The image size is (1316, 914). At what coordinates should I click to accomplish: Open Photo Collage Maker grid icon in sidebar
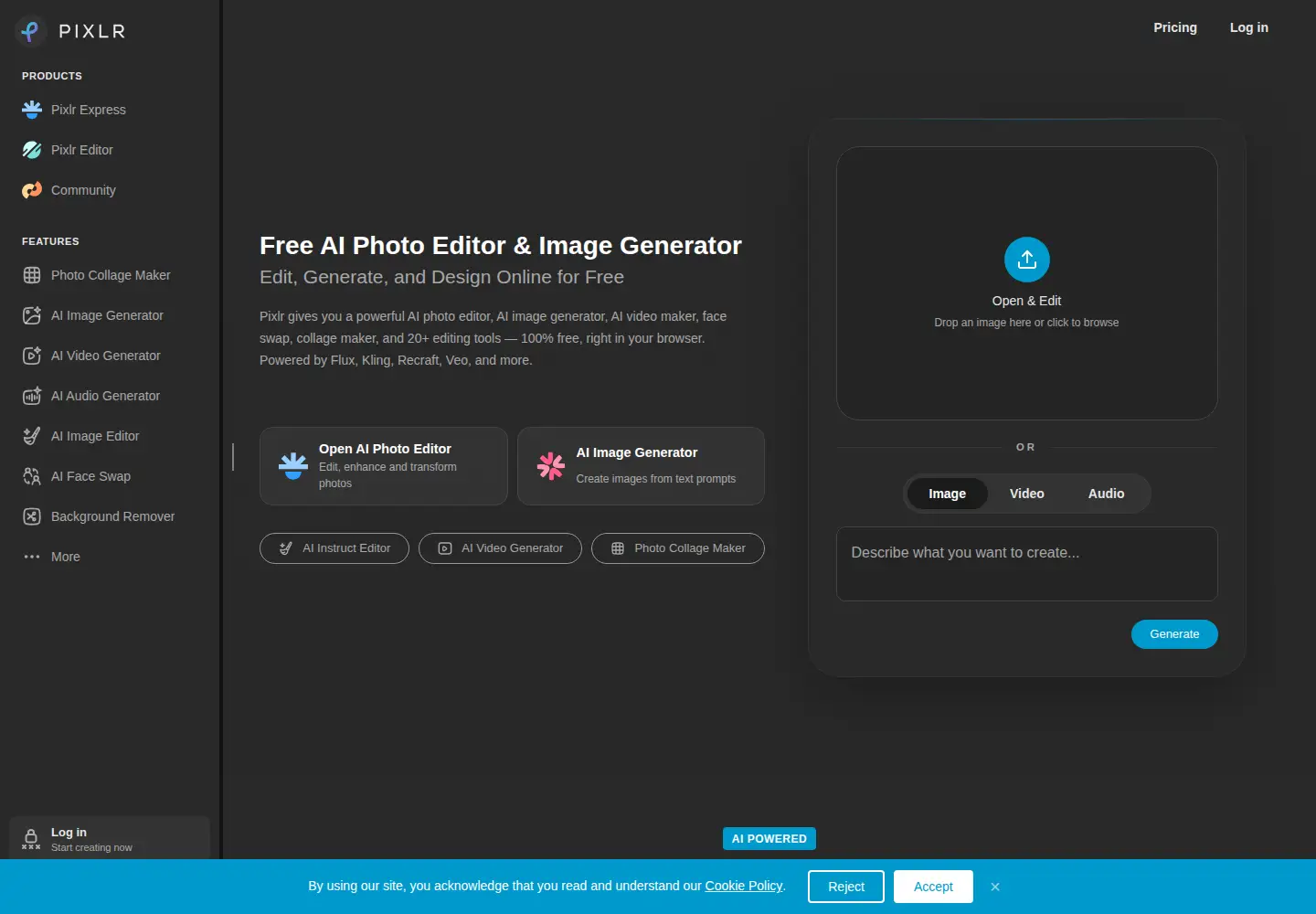[32, 275]
